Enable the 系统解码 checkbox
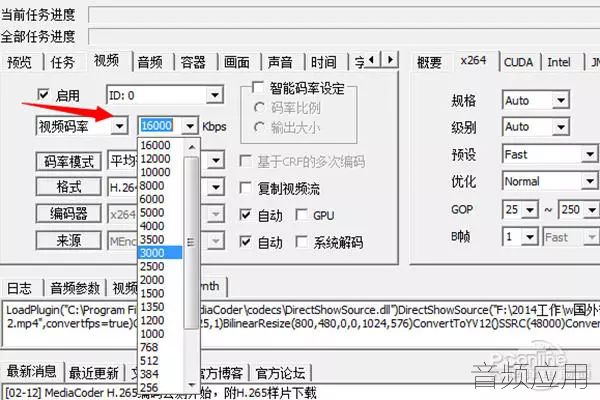The width and height of the screenshot is (600, 400). click(302, 242)
